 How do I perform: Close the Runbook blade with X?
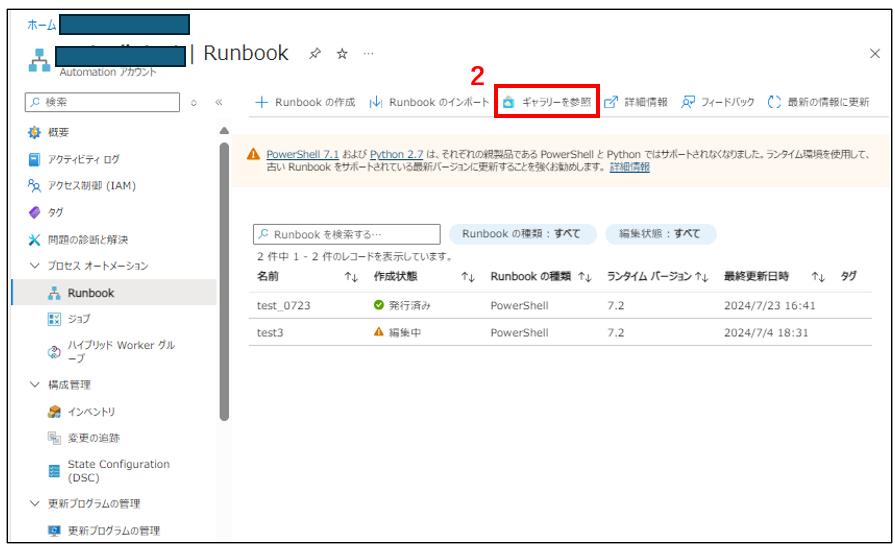pos(874,54)
